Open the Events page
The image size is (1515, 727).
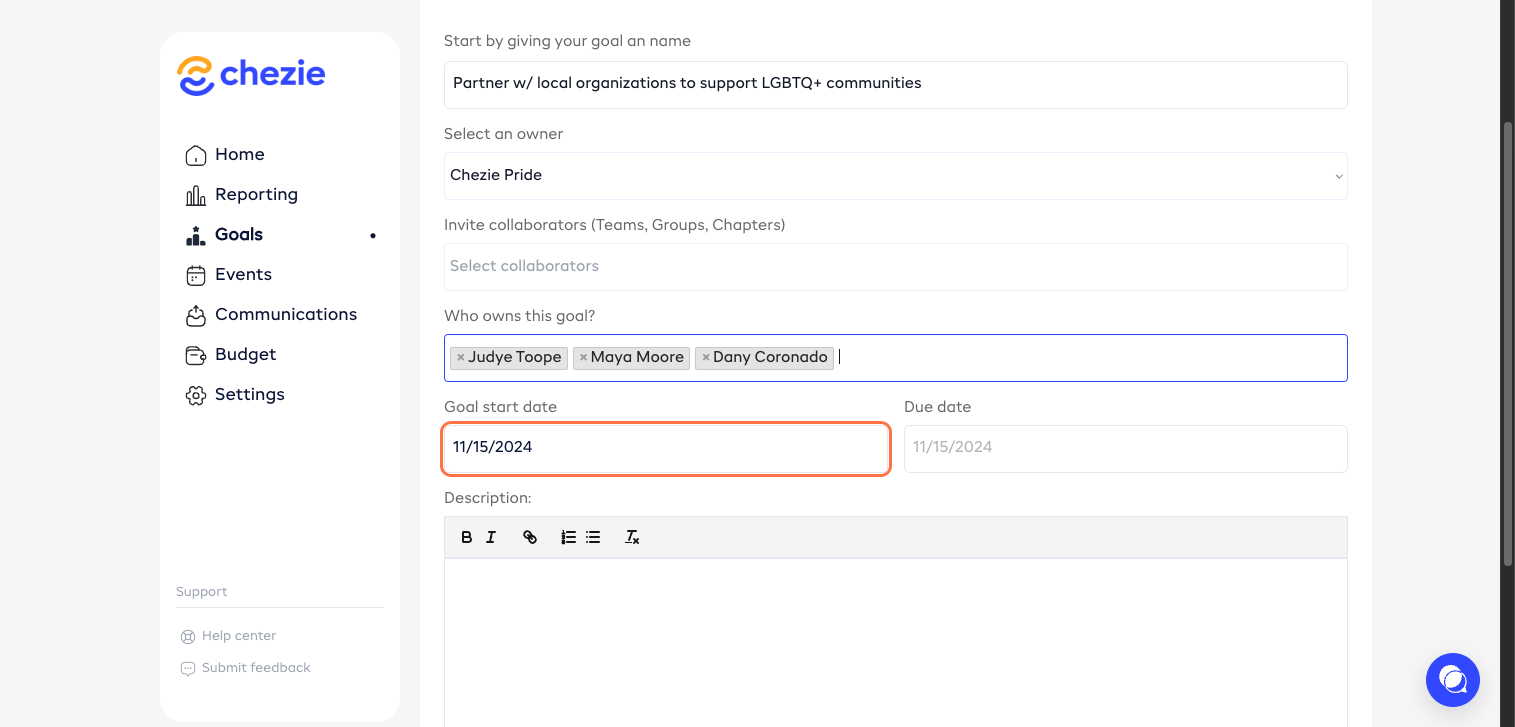243,274
